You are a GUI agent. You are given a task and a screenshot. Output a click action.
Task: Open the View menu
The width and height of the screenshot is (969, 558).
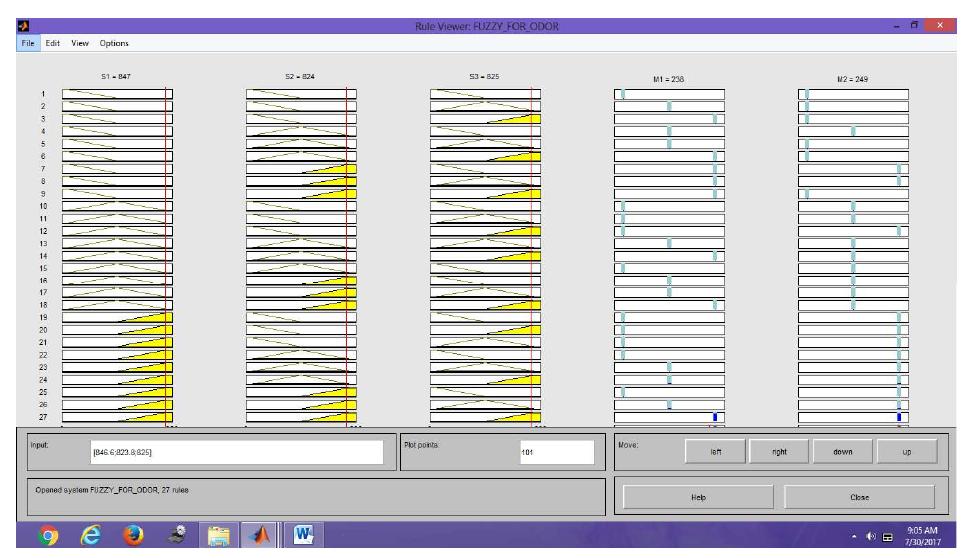point(80,43)
